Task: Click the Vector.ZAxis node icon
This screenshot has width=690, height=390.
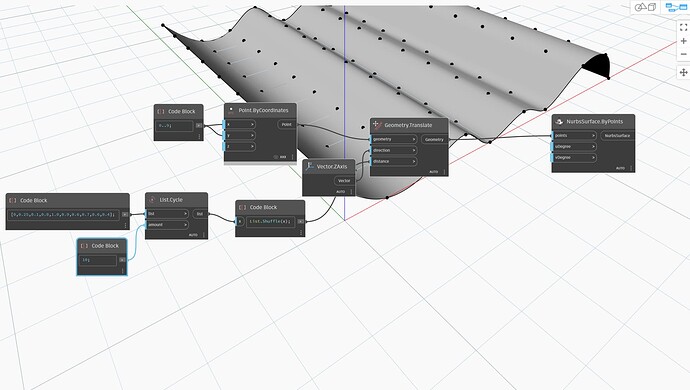Action: 309,166
